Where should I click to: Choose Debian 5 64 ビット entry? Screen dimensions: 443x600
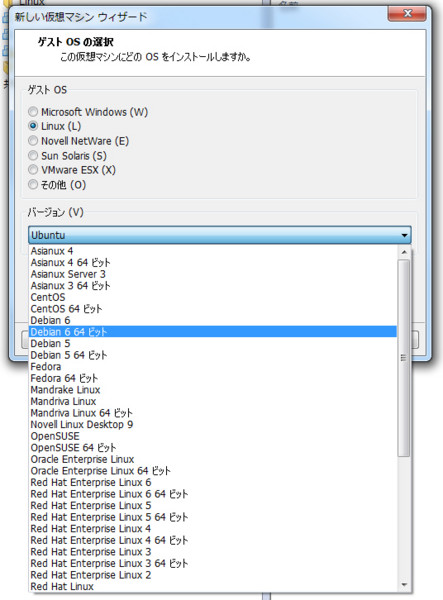click(213, 355)
